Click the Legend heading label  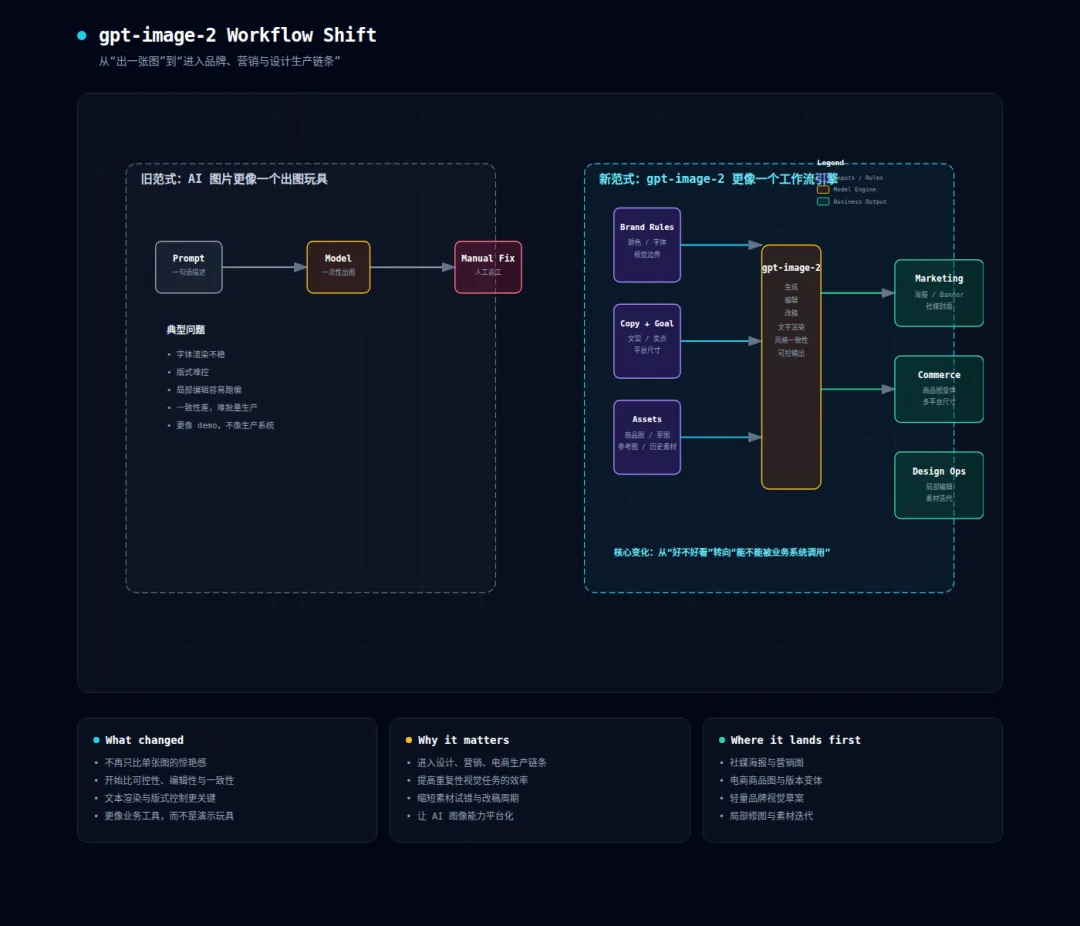click(x=830, y=163)
